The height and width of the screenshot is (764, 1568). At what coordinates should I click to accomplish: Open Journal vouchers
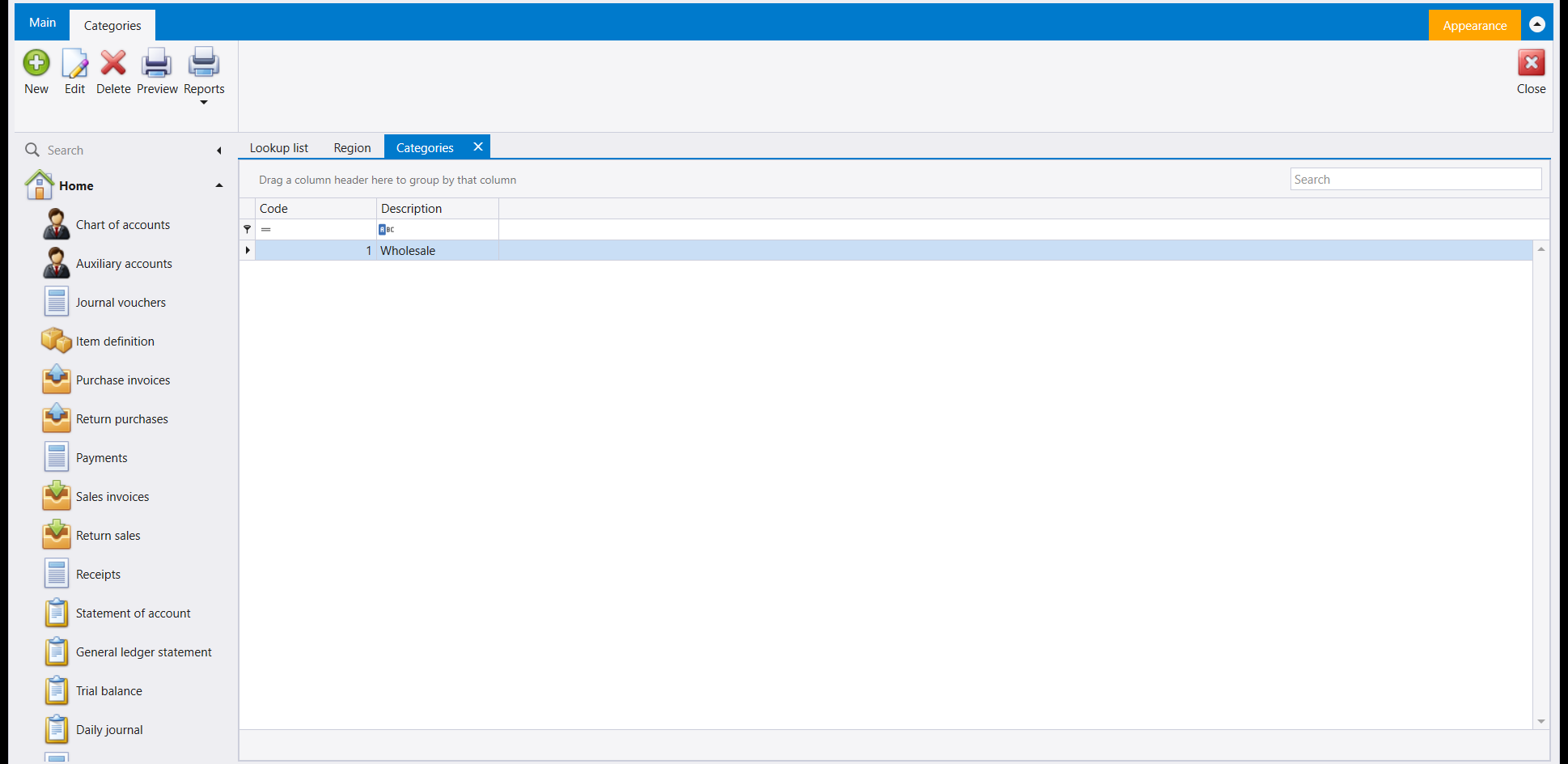[x=121, y=303]
